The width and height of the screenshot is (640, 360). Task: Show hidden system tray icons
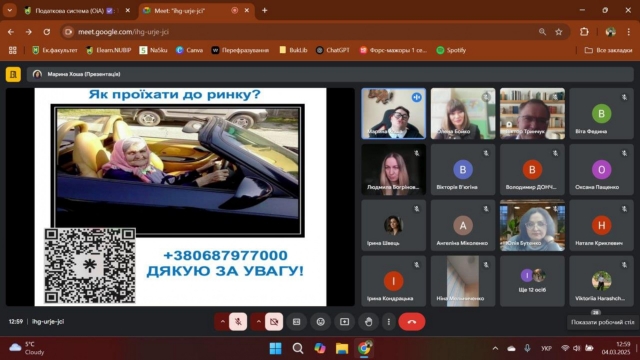tap(495, 348)
